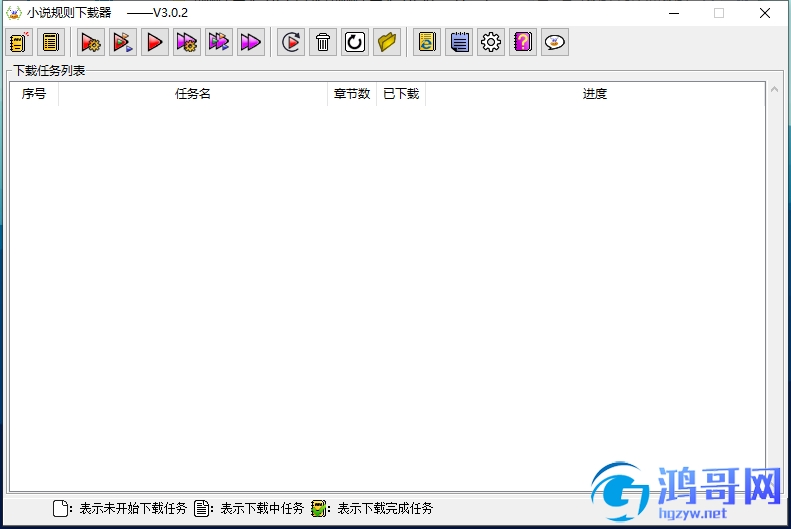Click the blank page icon for unstarted tasks
This screenshot has width=791, height=529.
pos(61,508)
